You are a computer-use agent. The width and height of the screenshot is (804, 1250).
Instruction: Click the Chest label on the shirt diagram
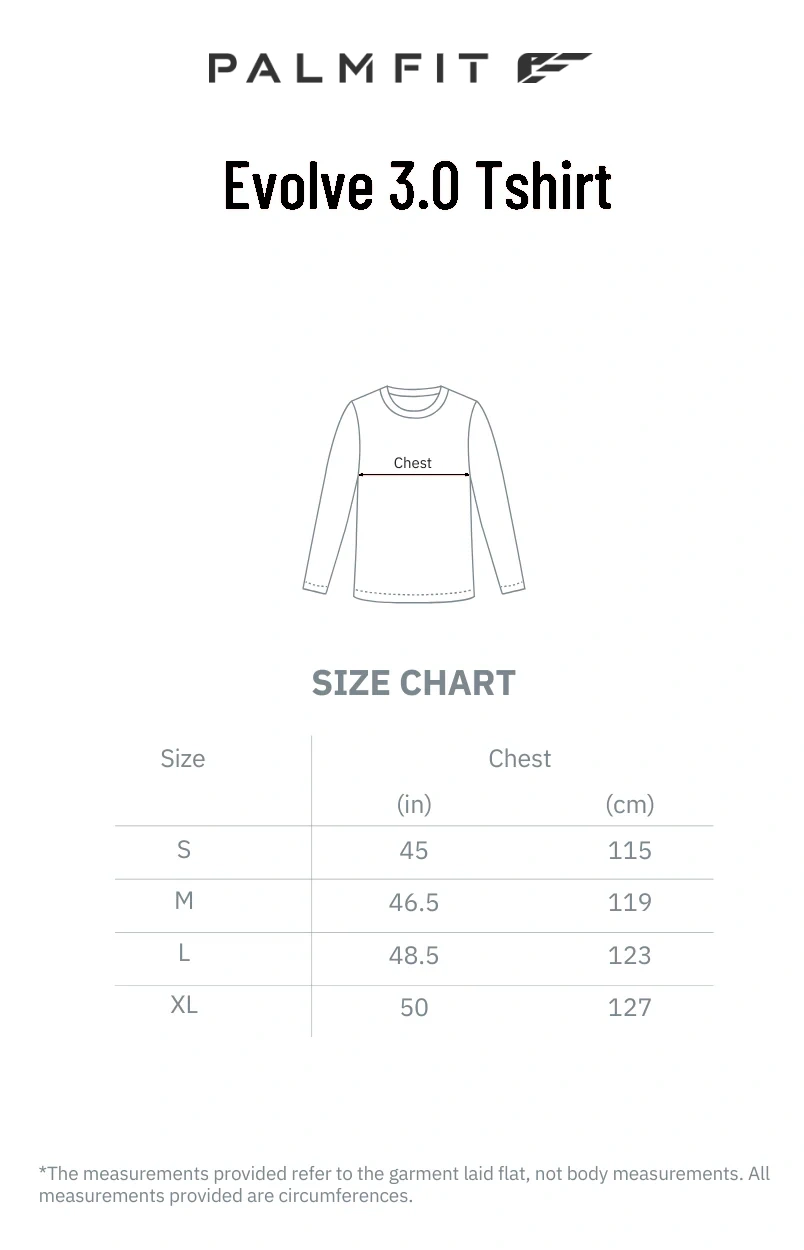tap(413, 463)
